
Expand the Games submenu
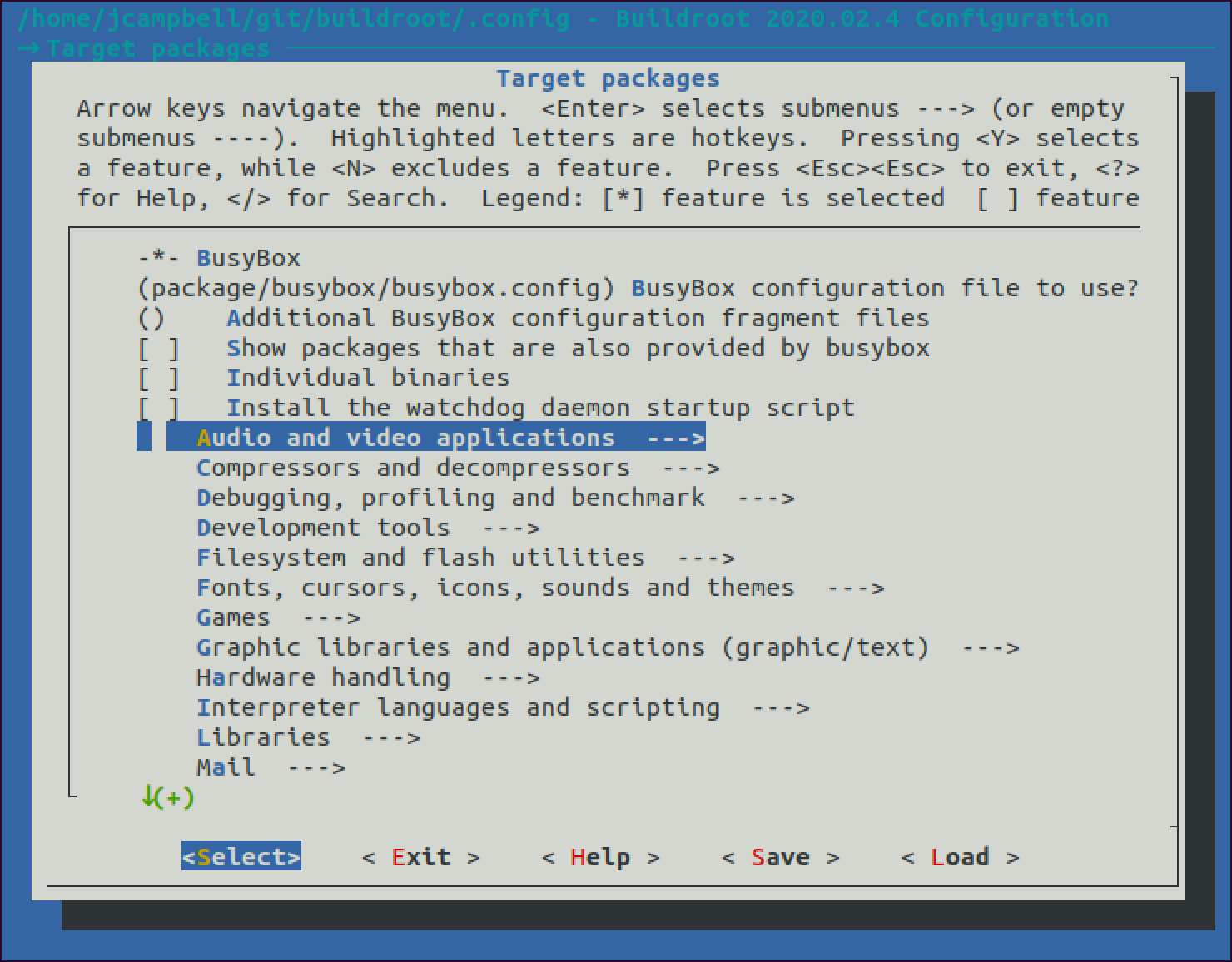point(278,617)
